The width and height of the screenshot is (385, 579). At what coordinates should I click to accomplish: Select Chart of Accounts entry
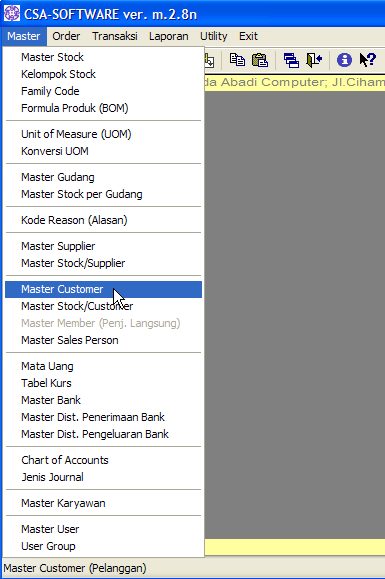[x=103, y=460]
